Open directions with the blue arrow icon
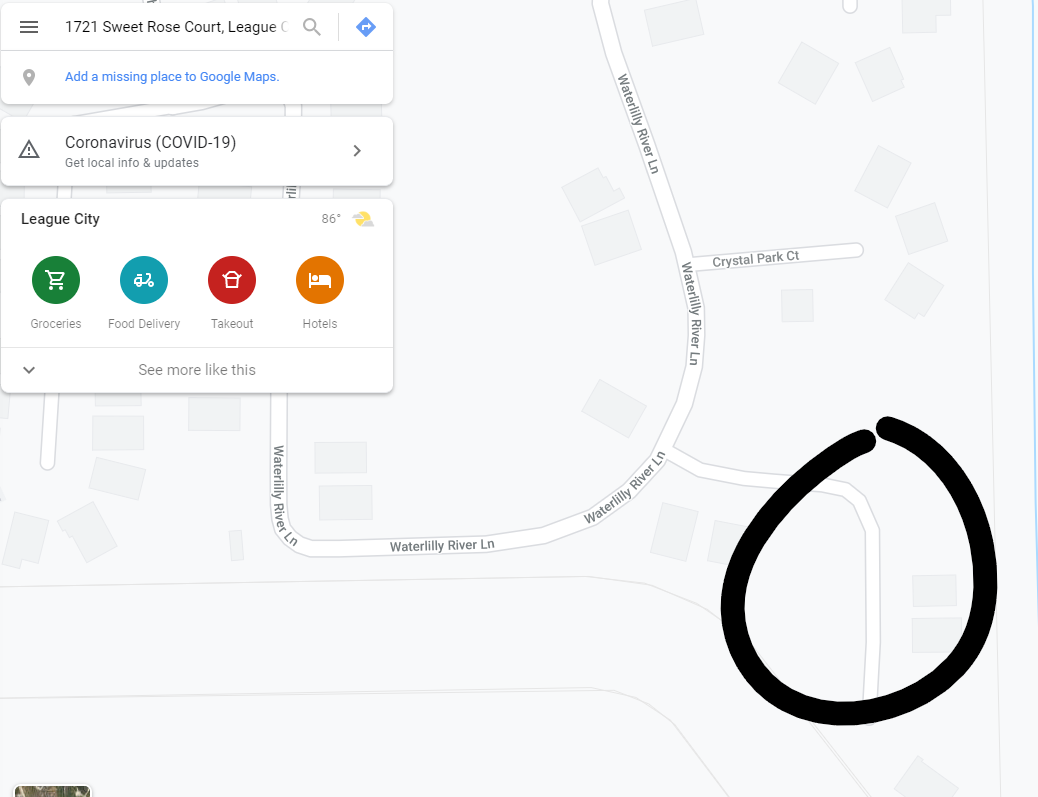The image size is (1038, 797). (366, 27)
